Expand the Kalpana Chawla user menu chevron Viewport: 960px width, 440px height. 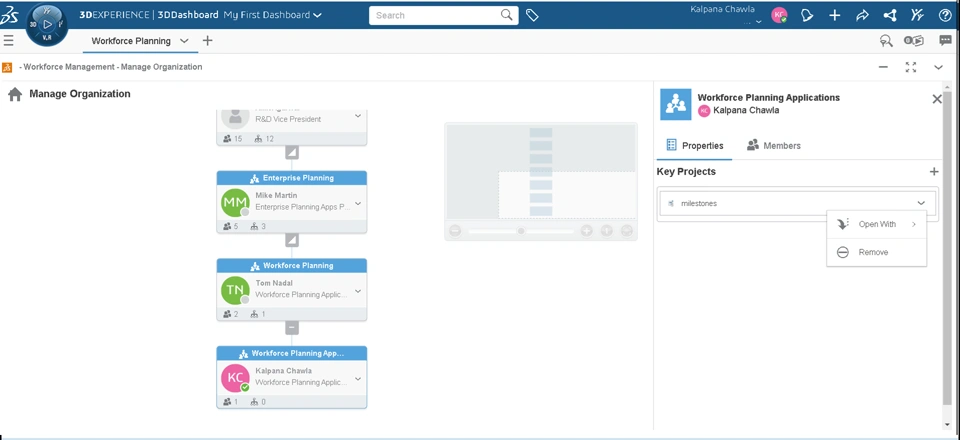[759, 22]
